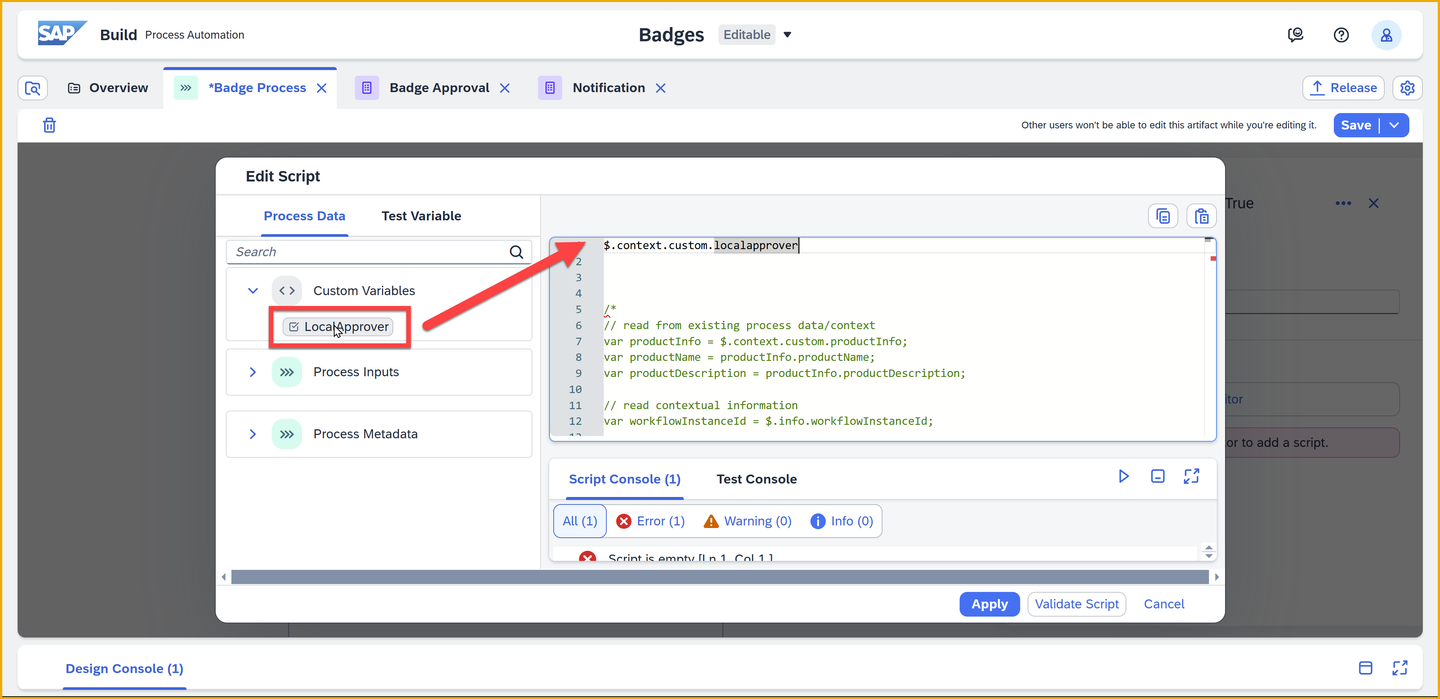Run the script with the play icon
The width and height of the screenshot is (1440, 699).
tap(1124, 477)
